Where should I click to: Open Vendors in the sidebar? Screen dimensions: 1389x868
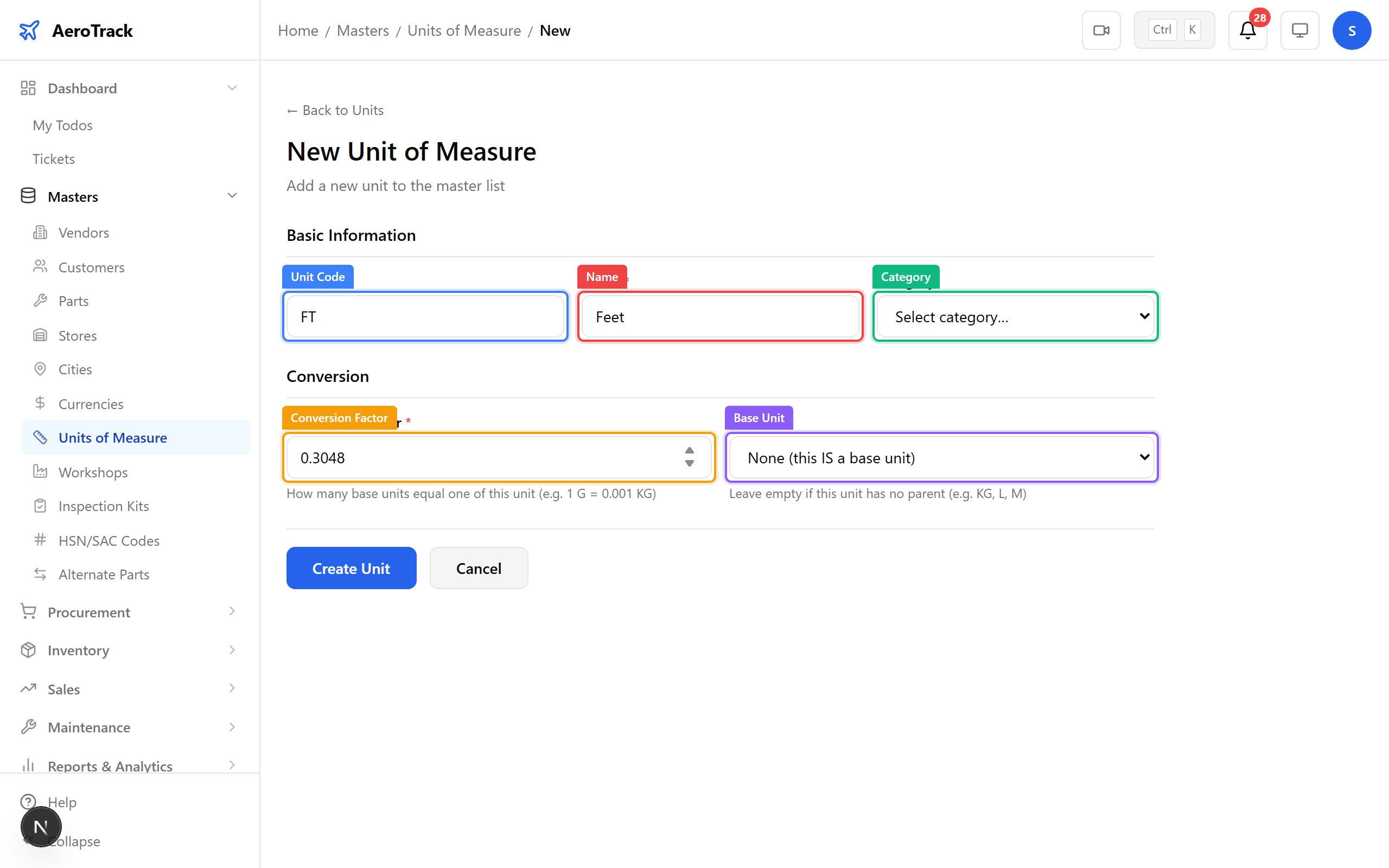[x=84, y=233]
